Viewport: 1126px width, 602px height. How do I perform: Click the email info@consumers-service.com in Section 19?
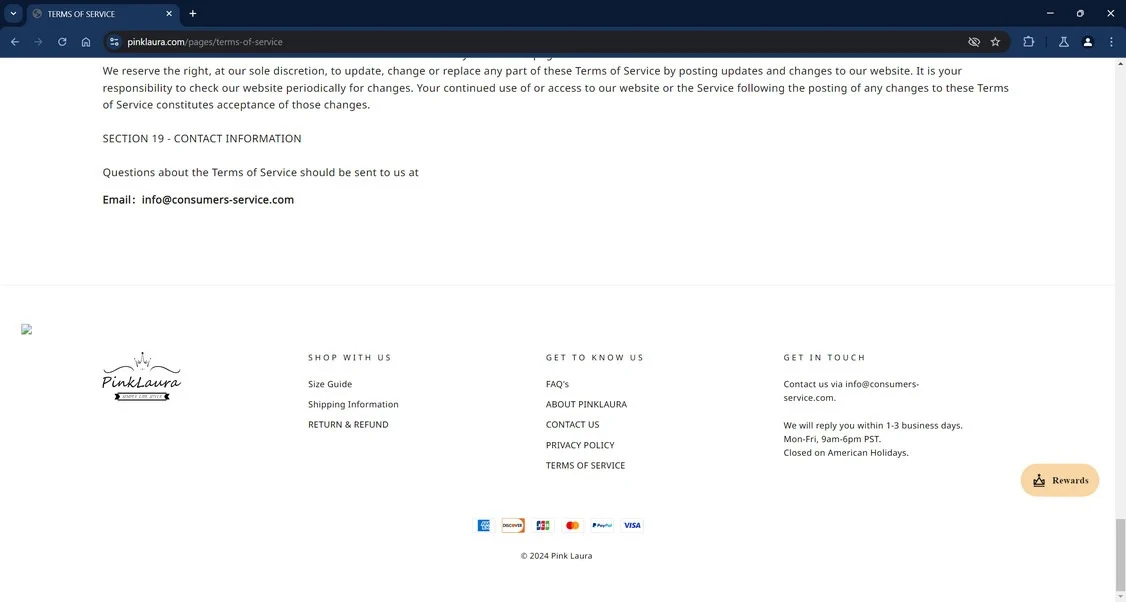click(x=218, y=200)
